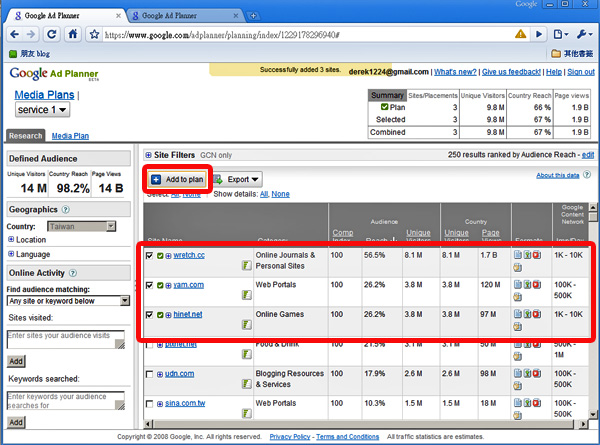Uncheck the hinet.net row checkbox
The width and height of the screenshot is (600, 445).
(x=150, y=315)
